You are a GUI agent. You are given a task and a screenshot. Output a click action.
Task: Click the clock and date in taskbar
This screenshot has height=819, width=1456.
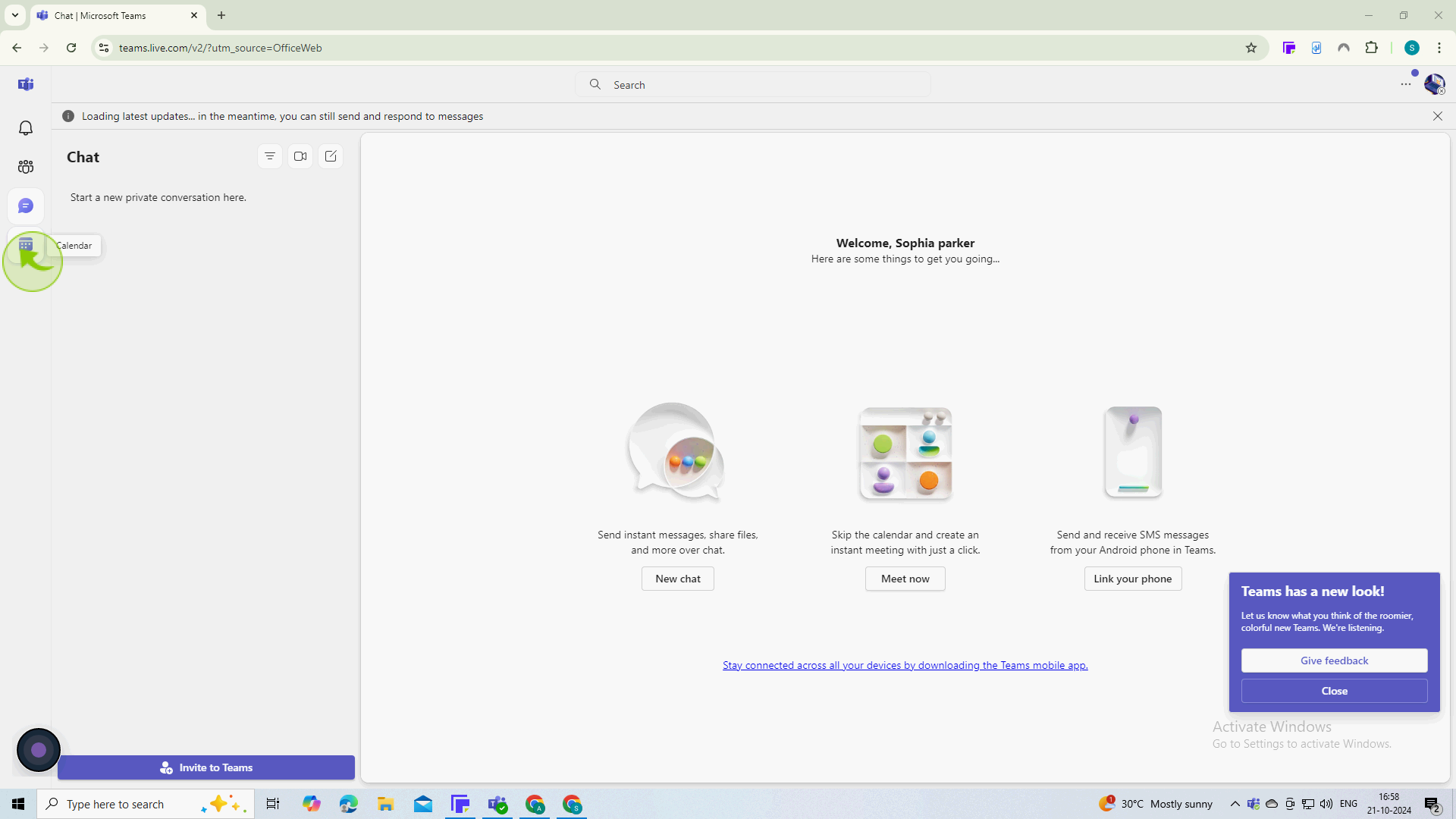click(1389, 804)
